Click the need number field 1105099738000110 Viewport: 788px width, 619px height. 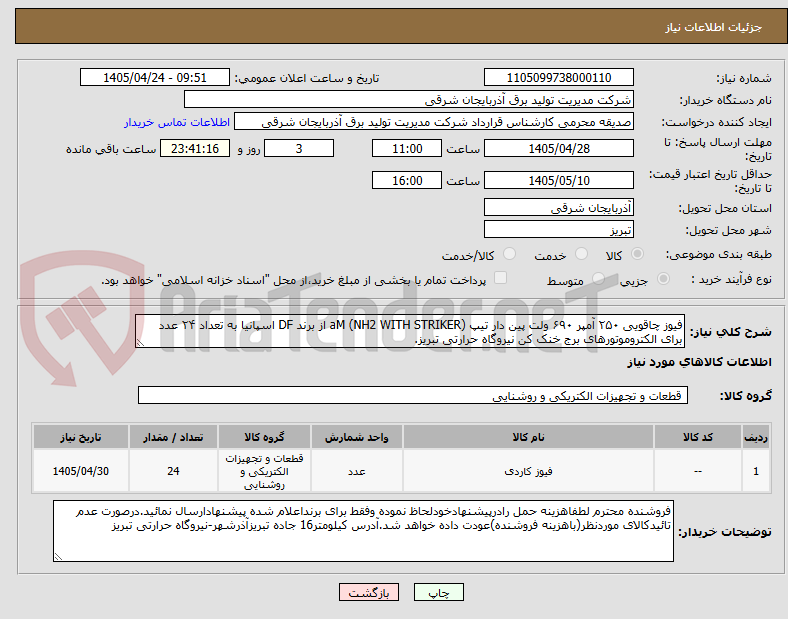click(559, 77)
